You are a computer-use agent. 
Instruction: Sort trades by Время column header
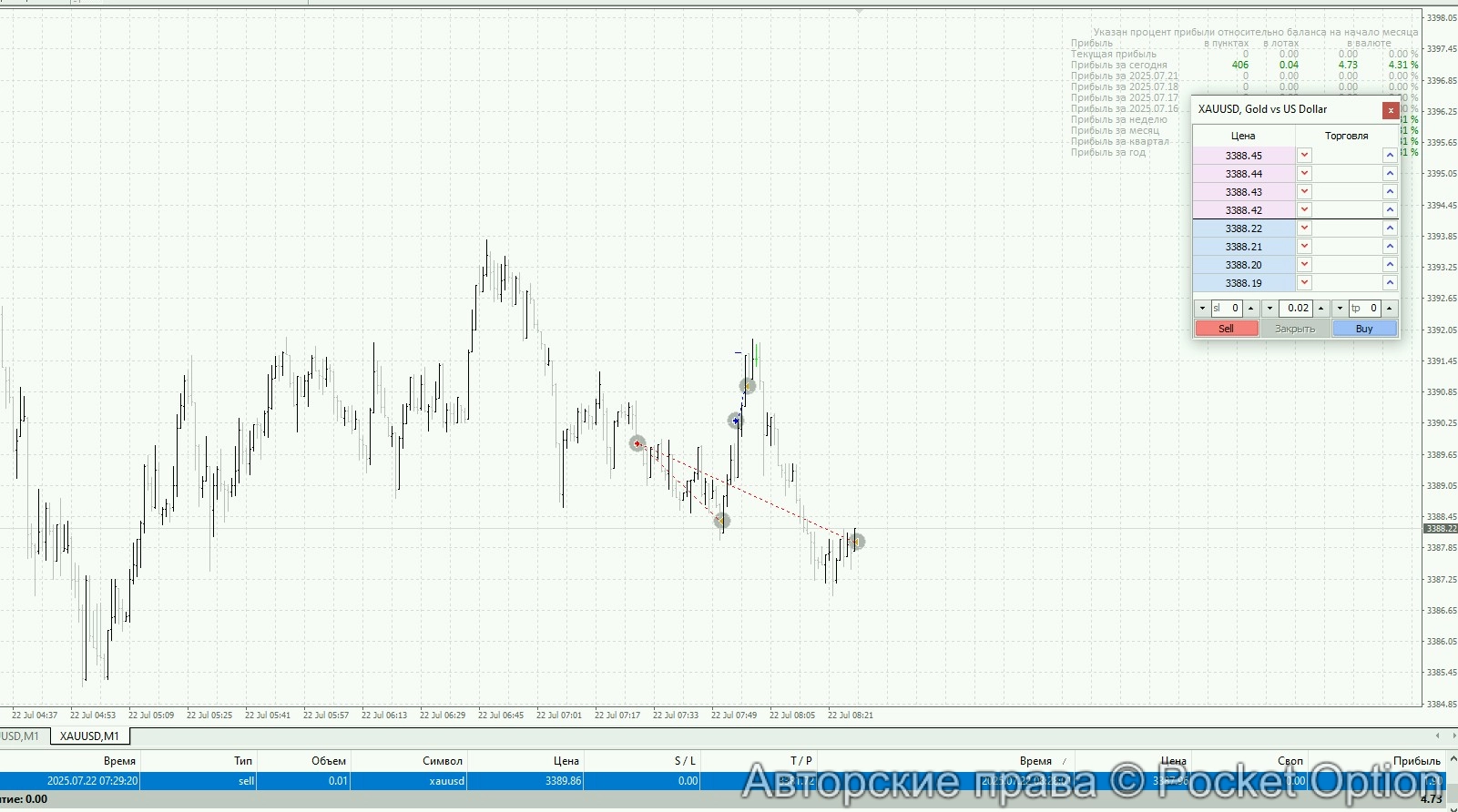click(x=119, y=760)
